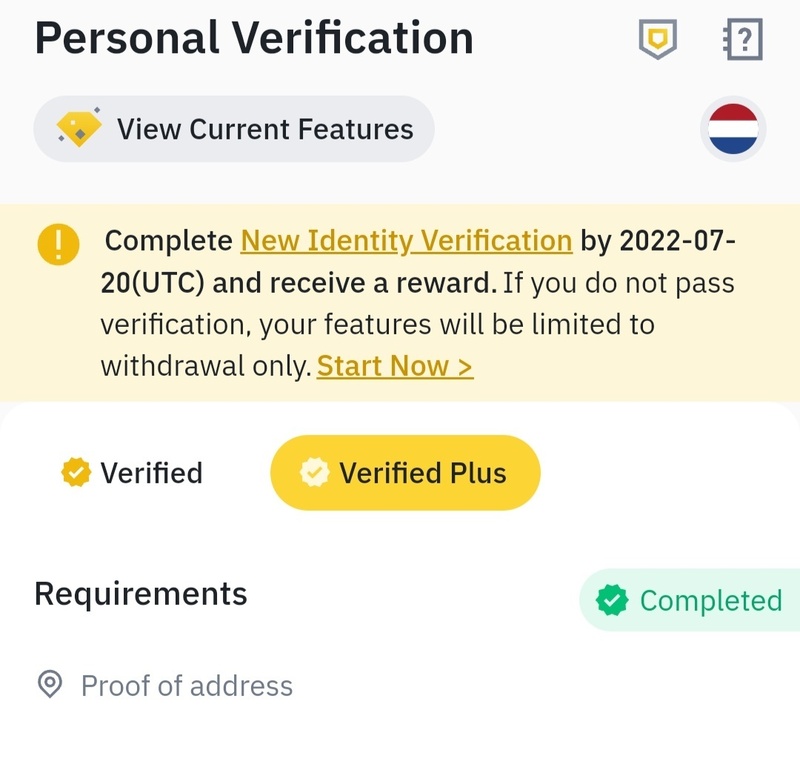Tap the green checkmark in Completed badge

point(612,600)
